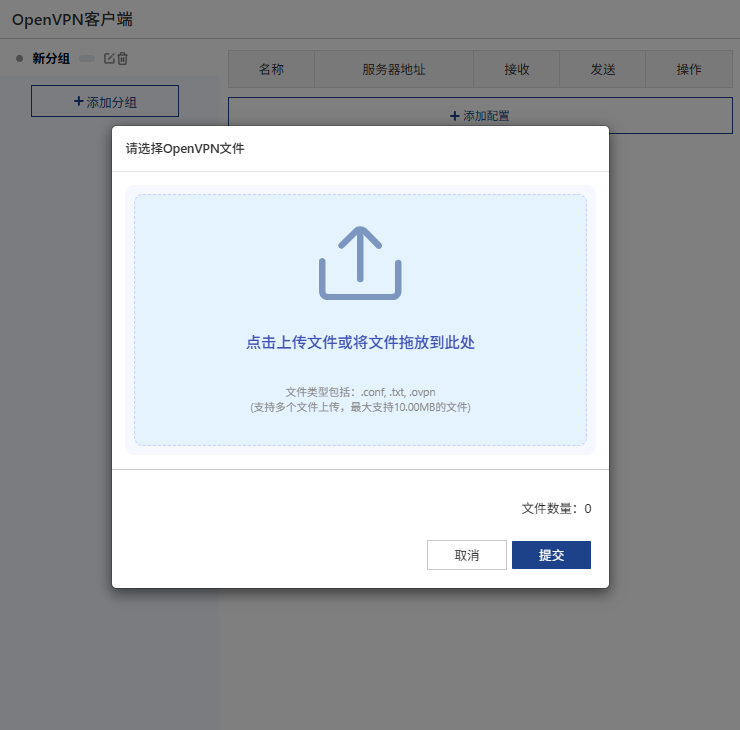740x730 pixels.
Task: Click the 添加分组 button
Action: click(105, 101)
